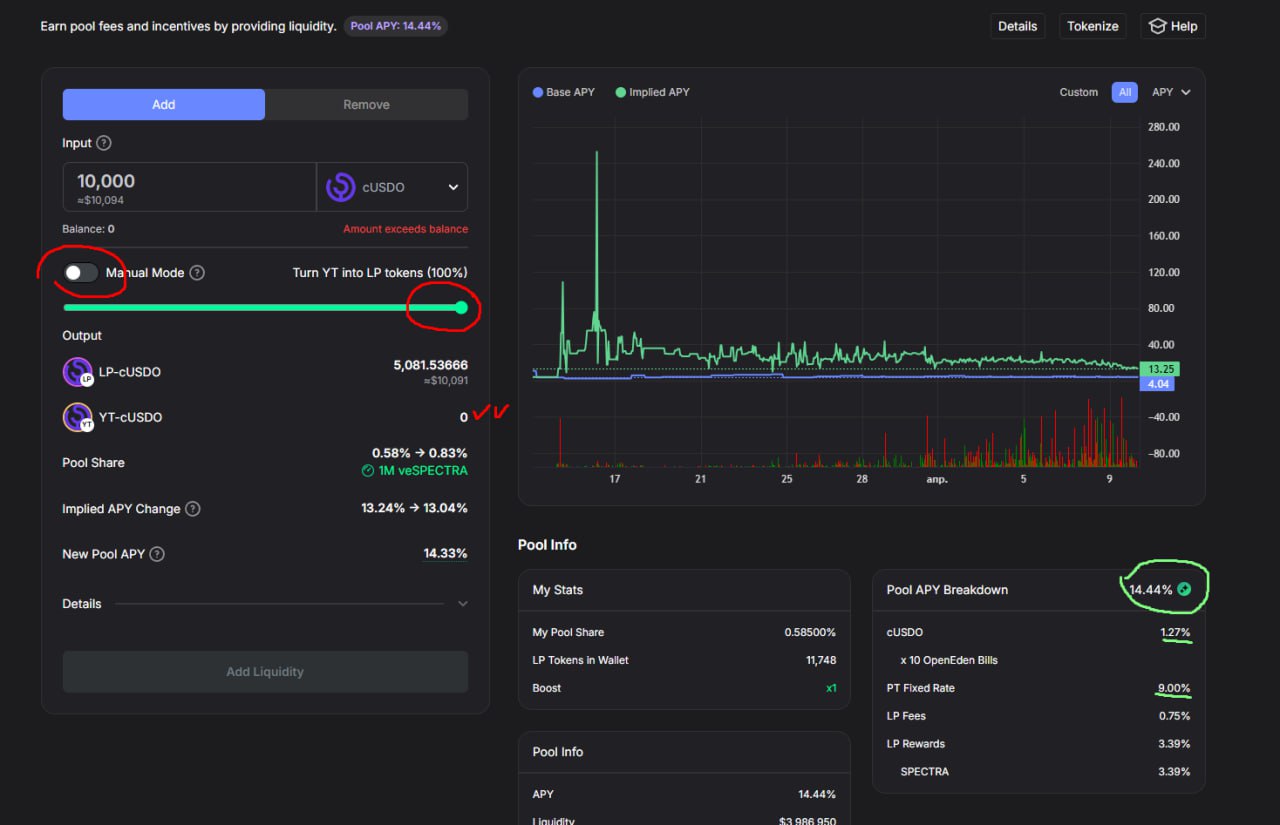Open the Help button at top
This screenshot has height=825, width=1280.
(1173, 26)
